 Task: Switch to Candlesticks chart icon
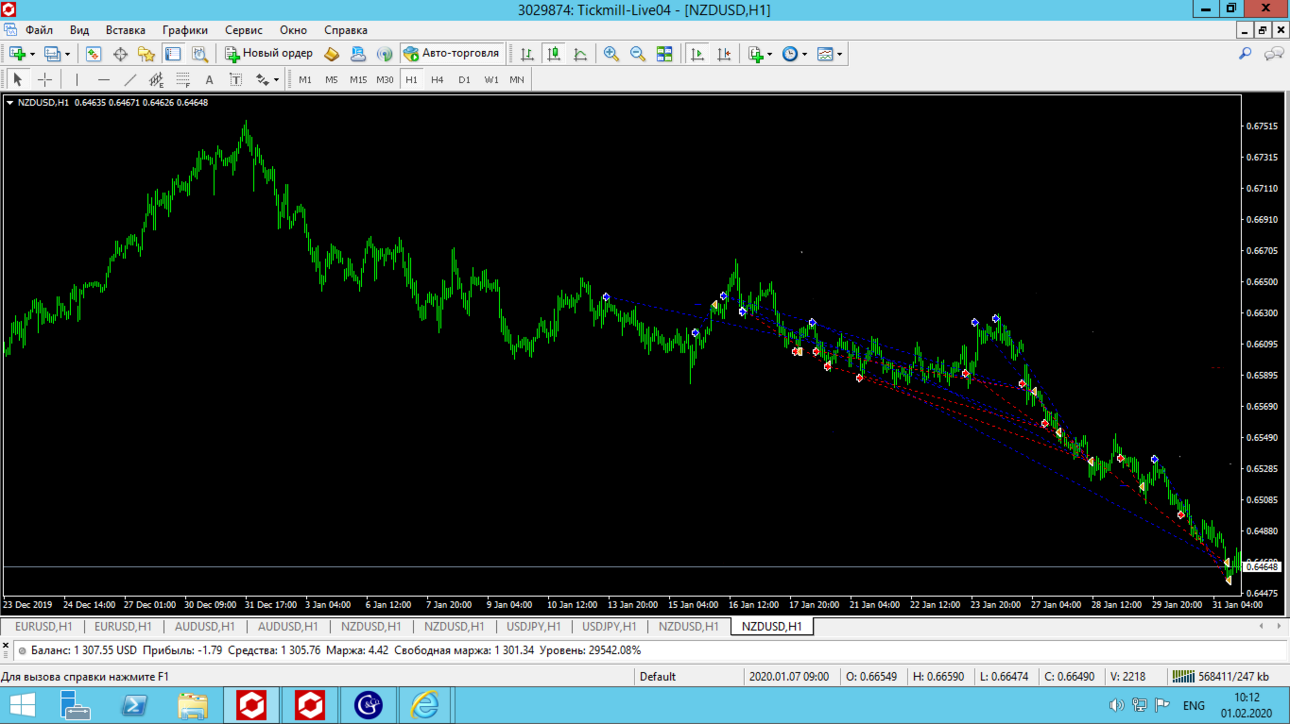coord(553,54)
